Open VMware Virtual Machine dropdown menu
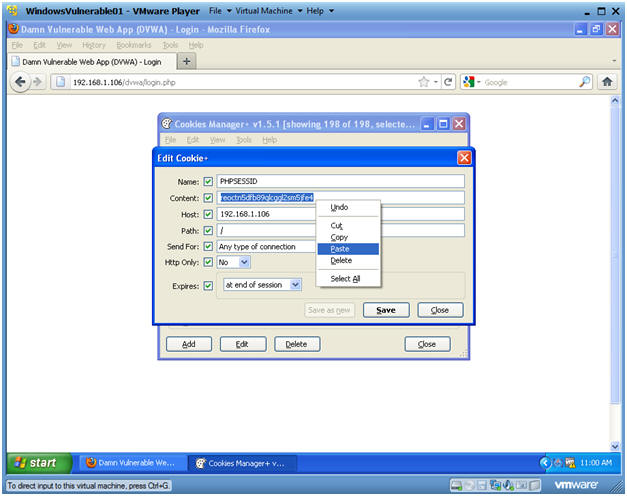 point(269,11)
